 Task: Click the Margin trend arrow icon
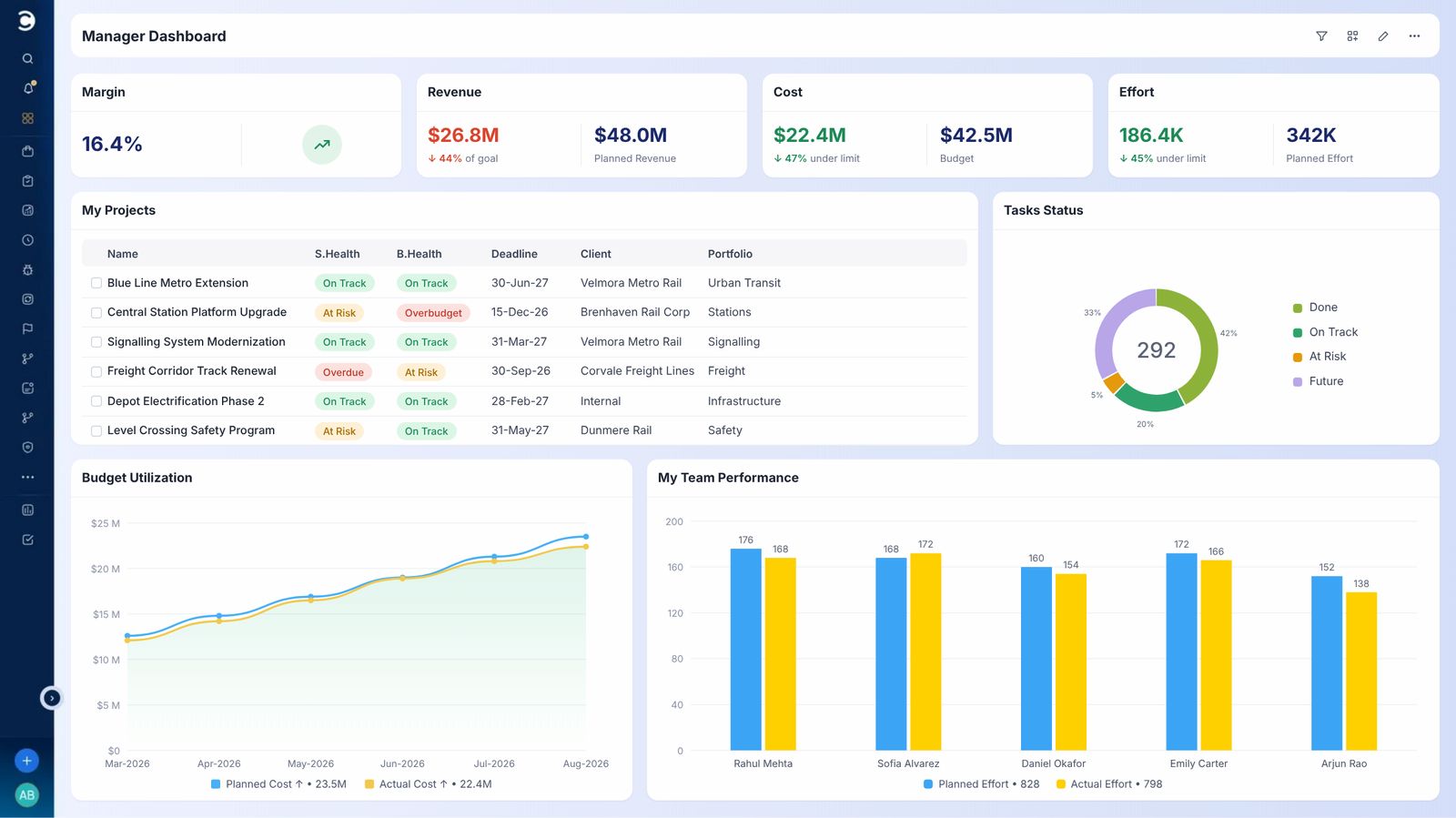pyautogui.click(x=322, y=145)
